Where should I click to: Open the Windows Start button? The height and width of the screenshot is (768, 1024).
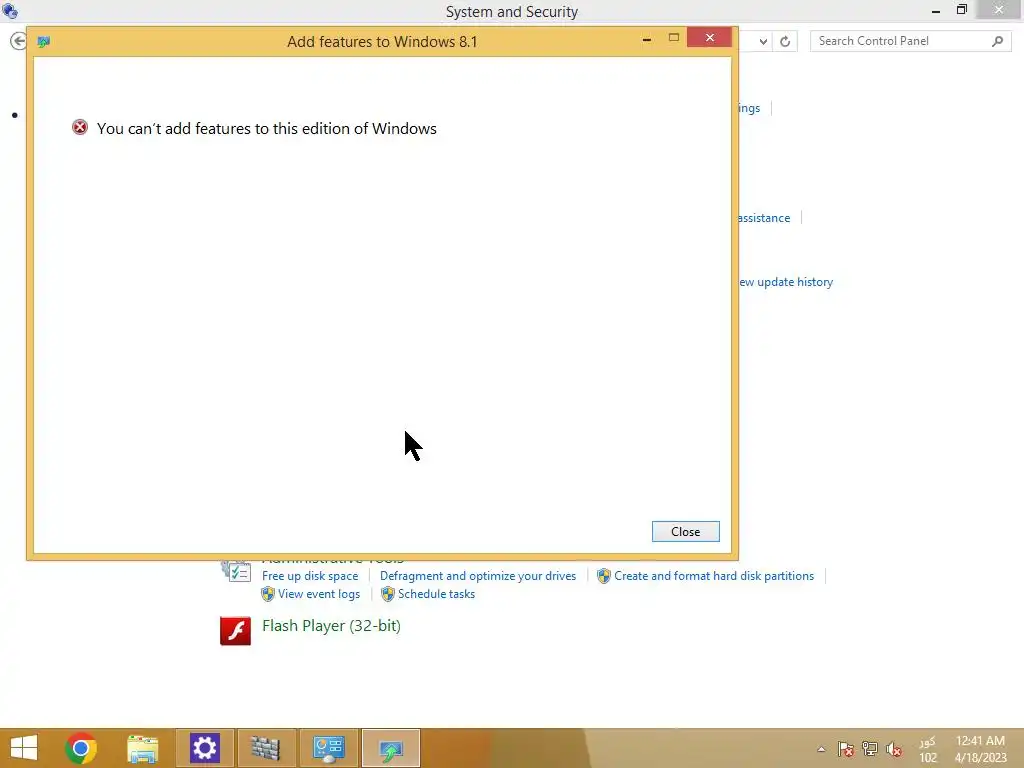[24, 748]
